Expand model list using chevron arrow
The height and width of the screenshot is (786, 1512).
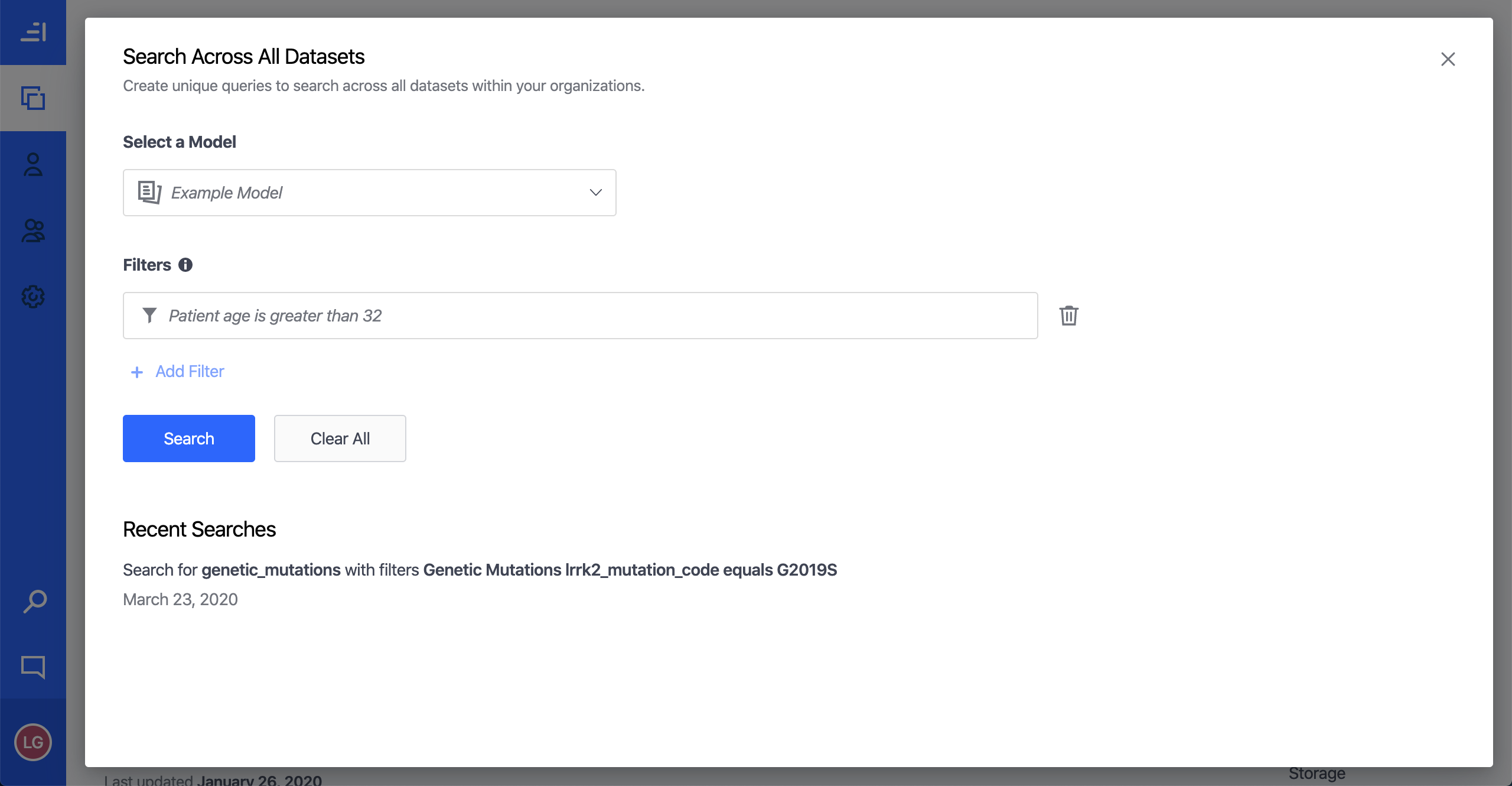click(595, 193)
